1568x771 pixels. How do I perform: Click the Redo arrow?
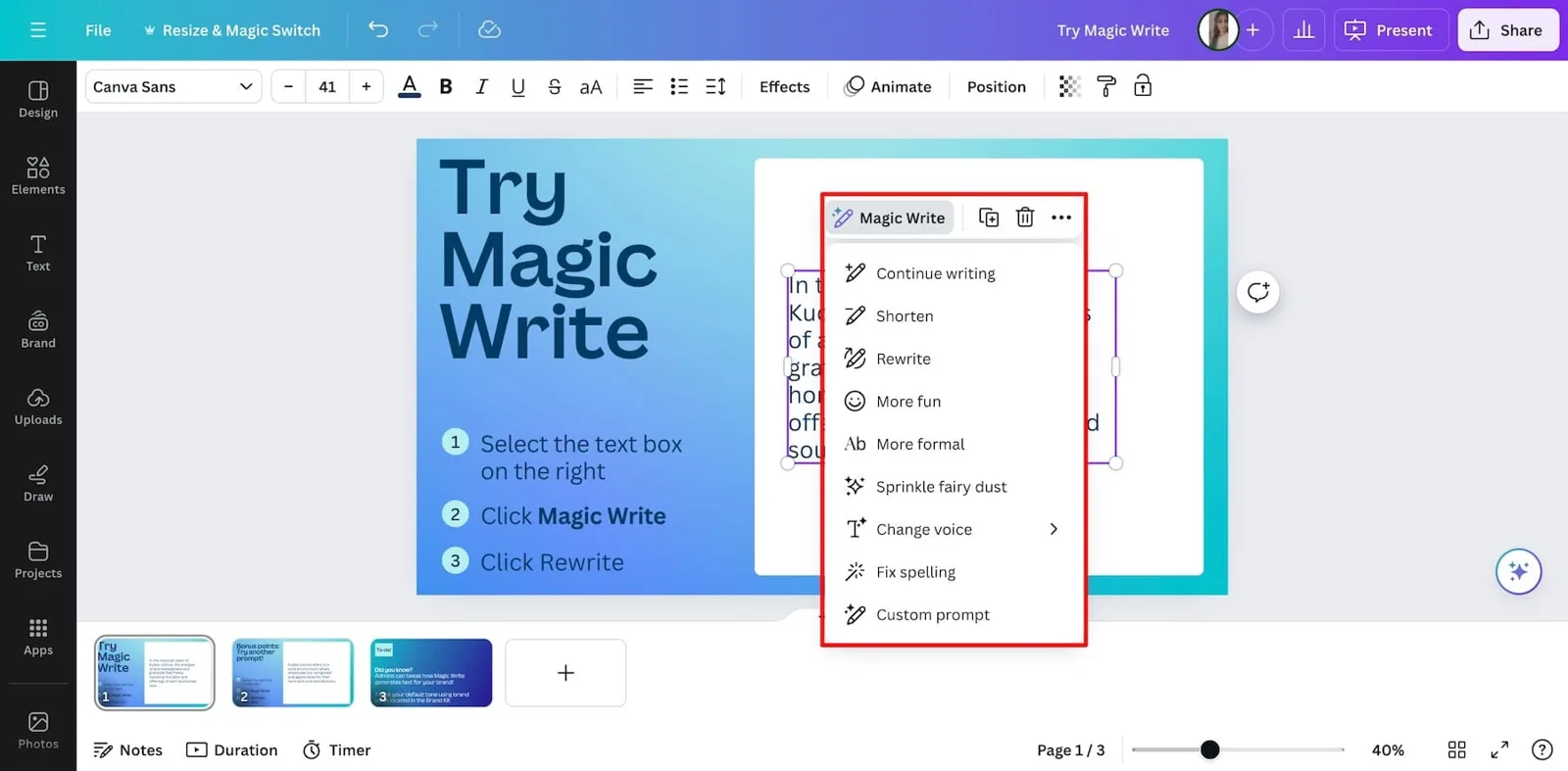pos(427,29)
